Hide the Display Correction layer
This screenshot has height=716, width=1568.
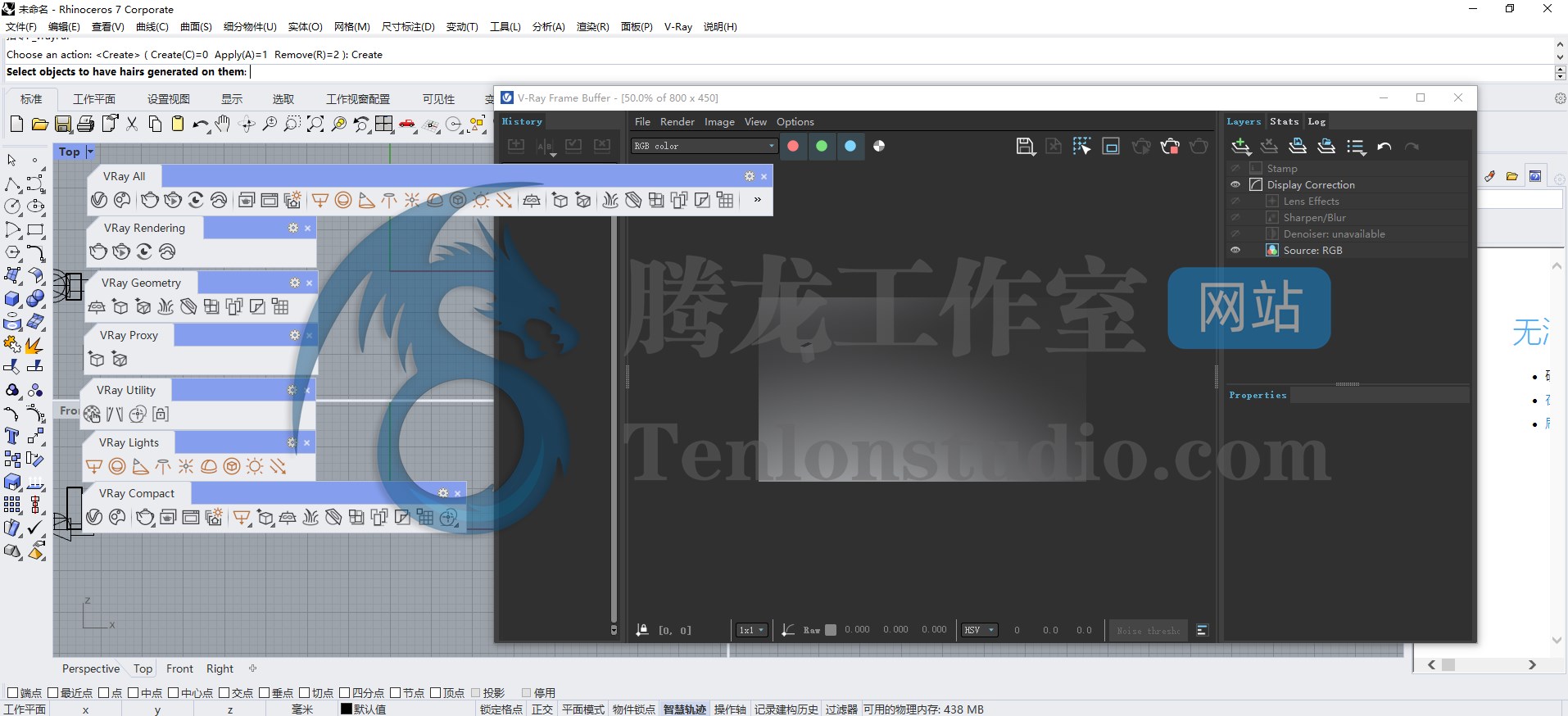click(x=1235, y=184)
